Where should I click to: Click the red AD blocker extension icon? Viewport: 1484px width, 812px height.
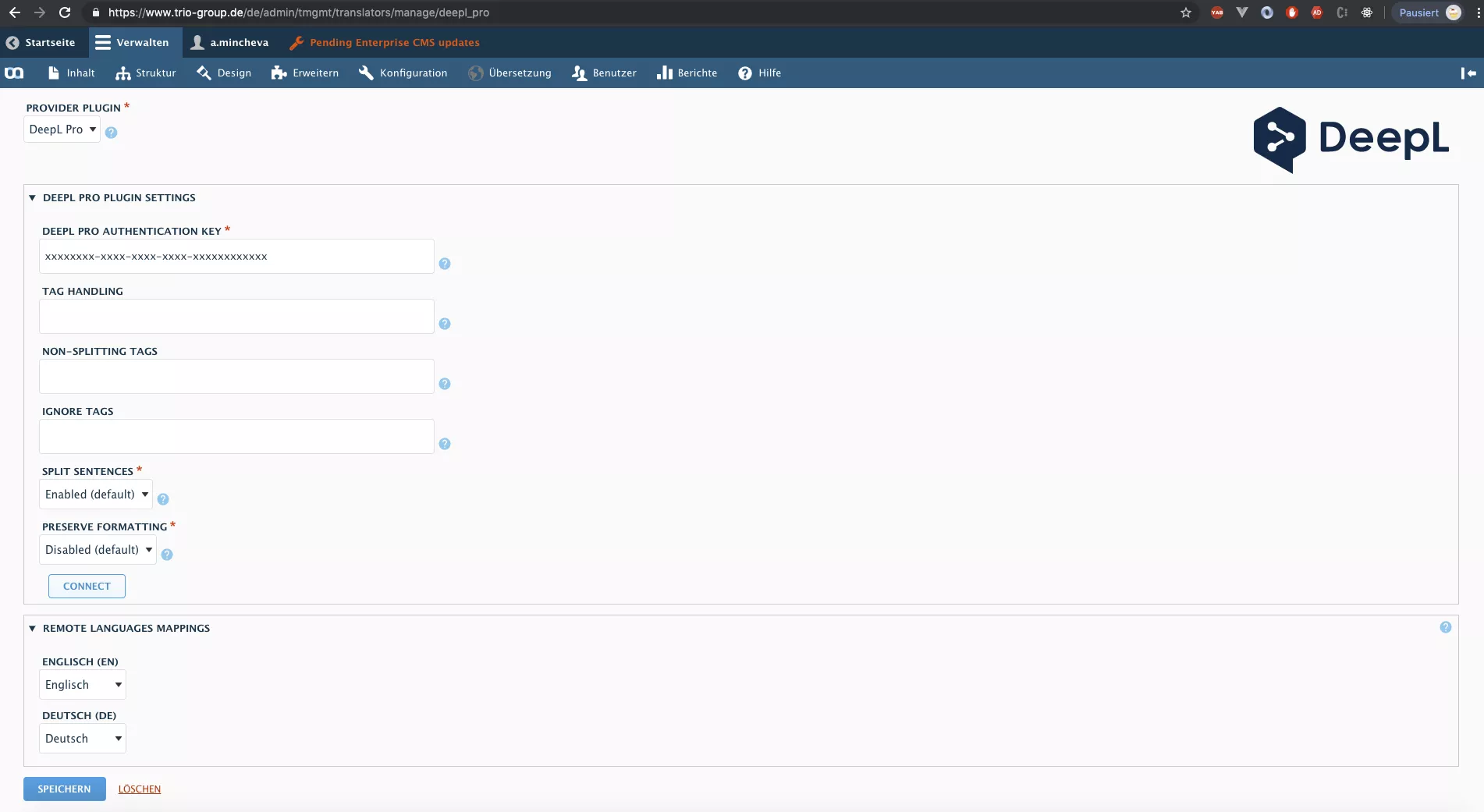[x=1317, y=12]
